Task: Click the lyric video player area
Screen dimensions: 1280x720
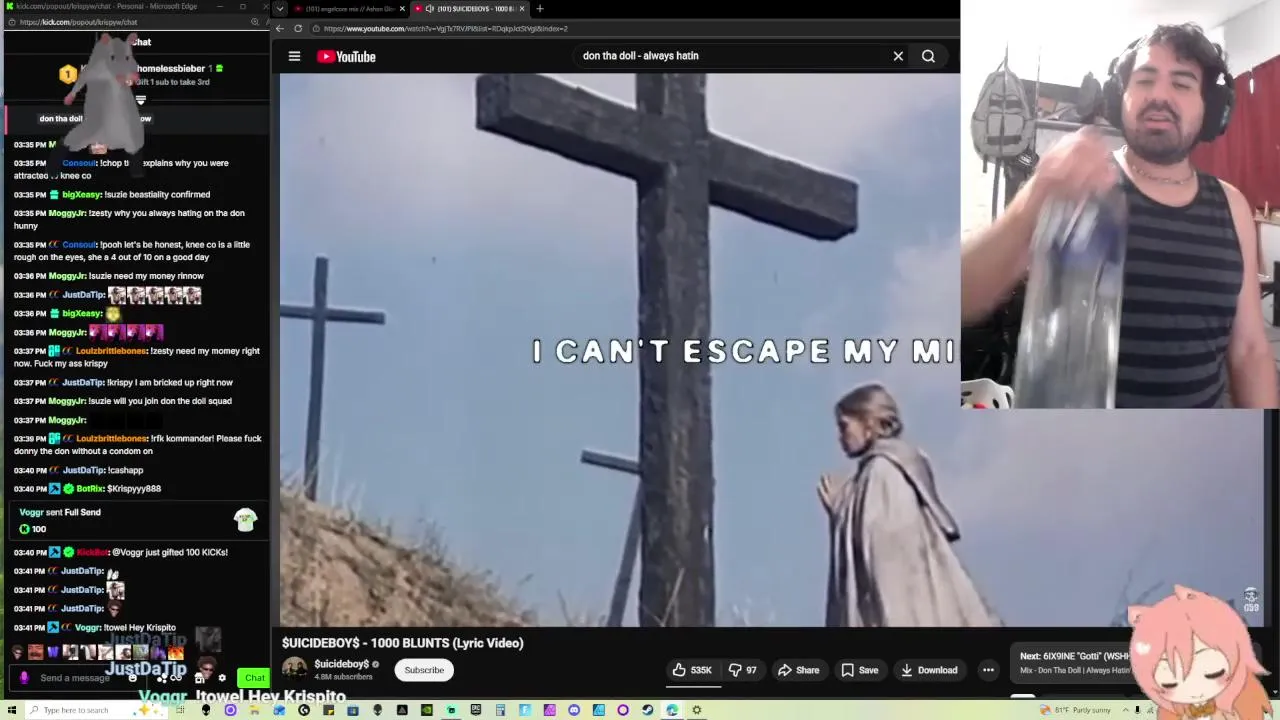Action: pyautogui.click(x=620, y=350)
